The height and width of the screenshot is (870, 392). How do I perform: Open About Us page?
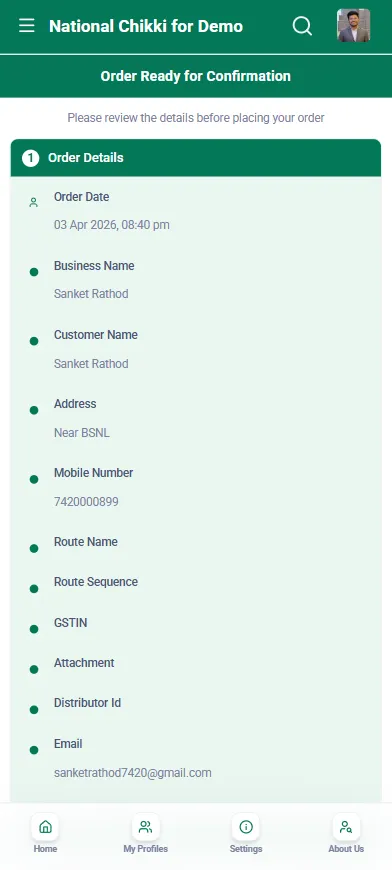[346, 834]
